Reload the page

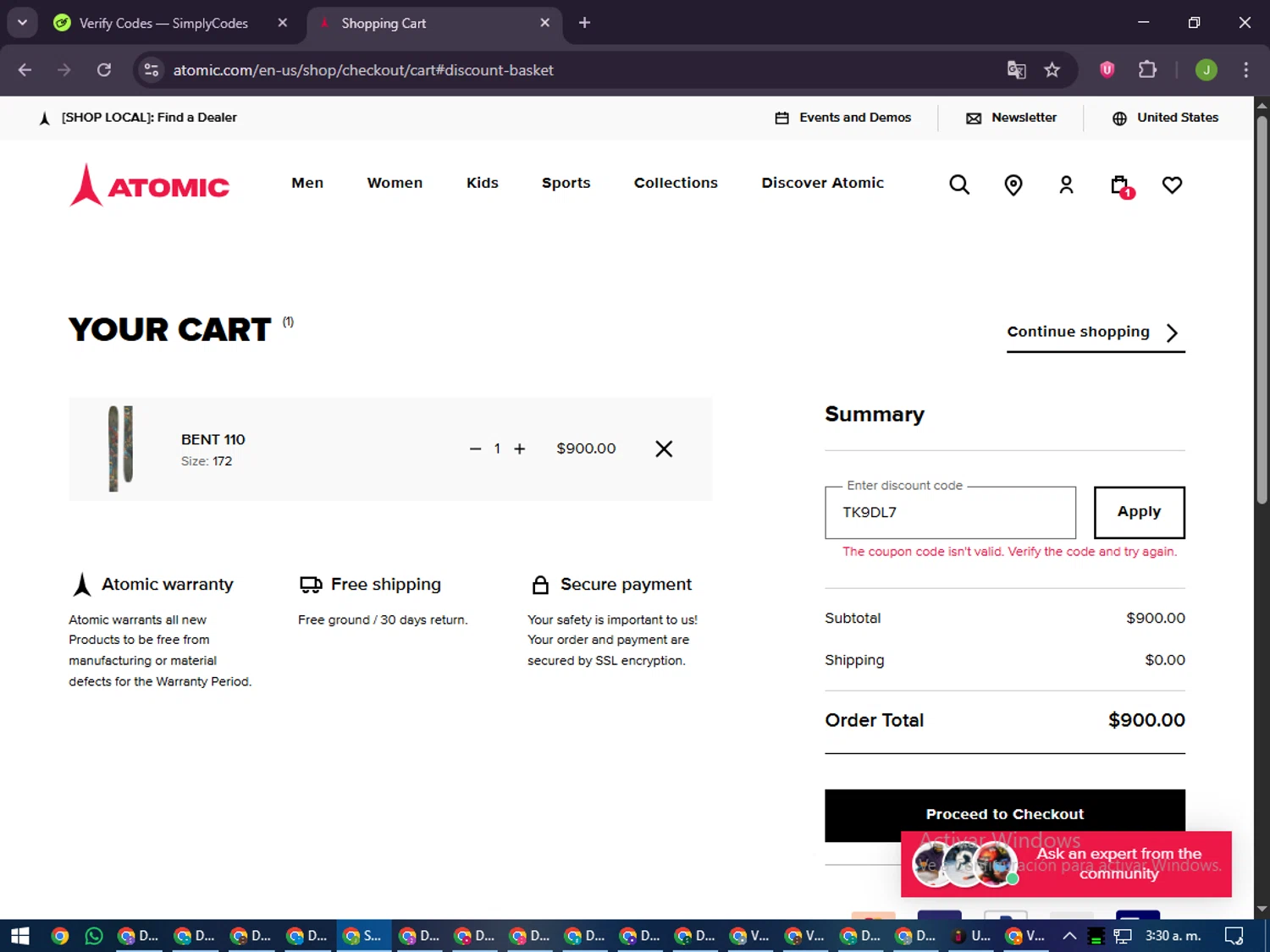tap(104, 69)
